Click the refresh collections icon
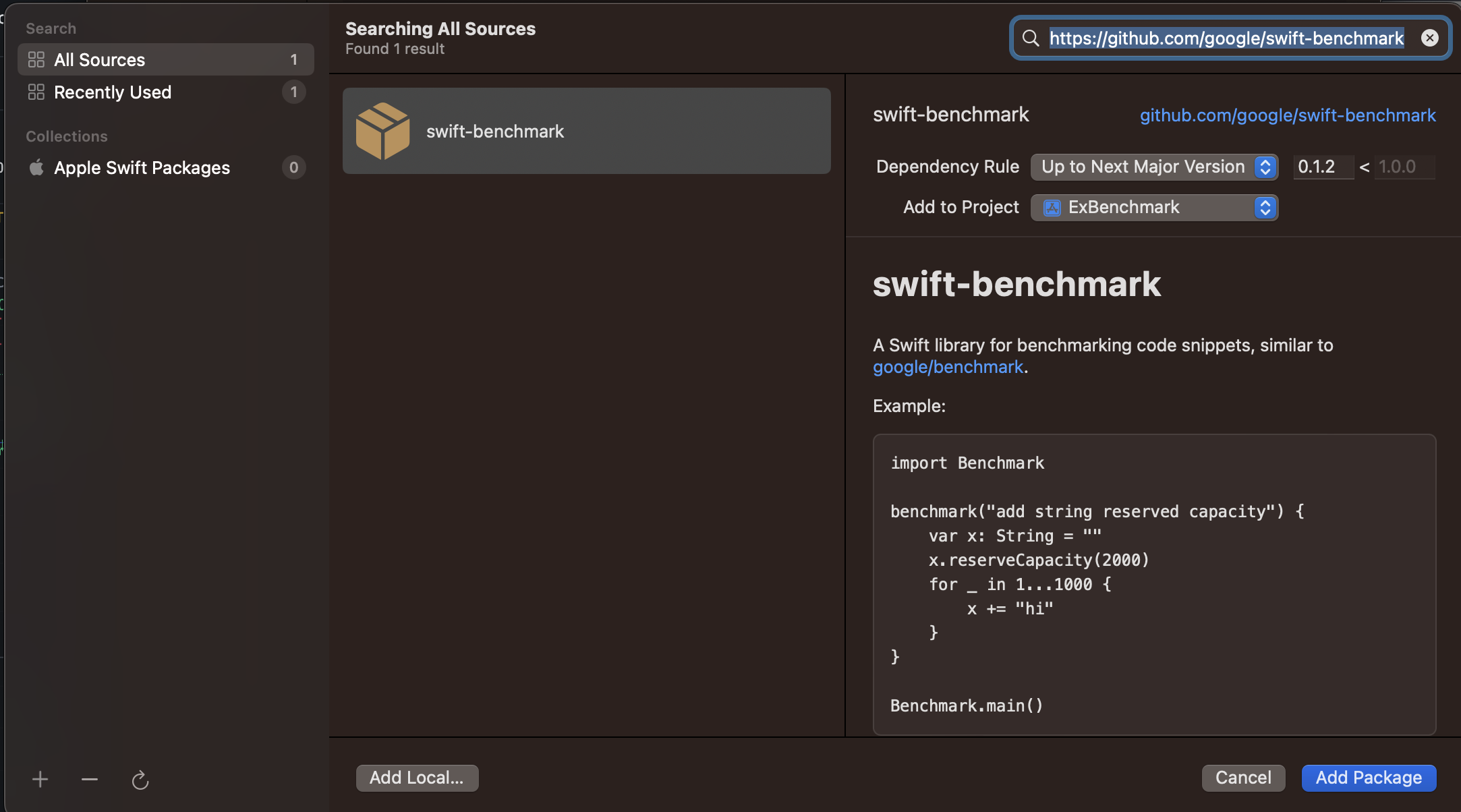This screenshot has height=812, width=1461. pos(140,780)
